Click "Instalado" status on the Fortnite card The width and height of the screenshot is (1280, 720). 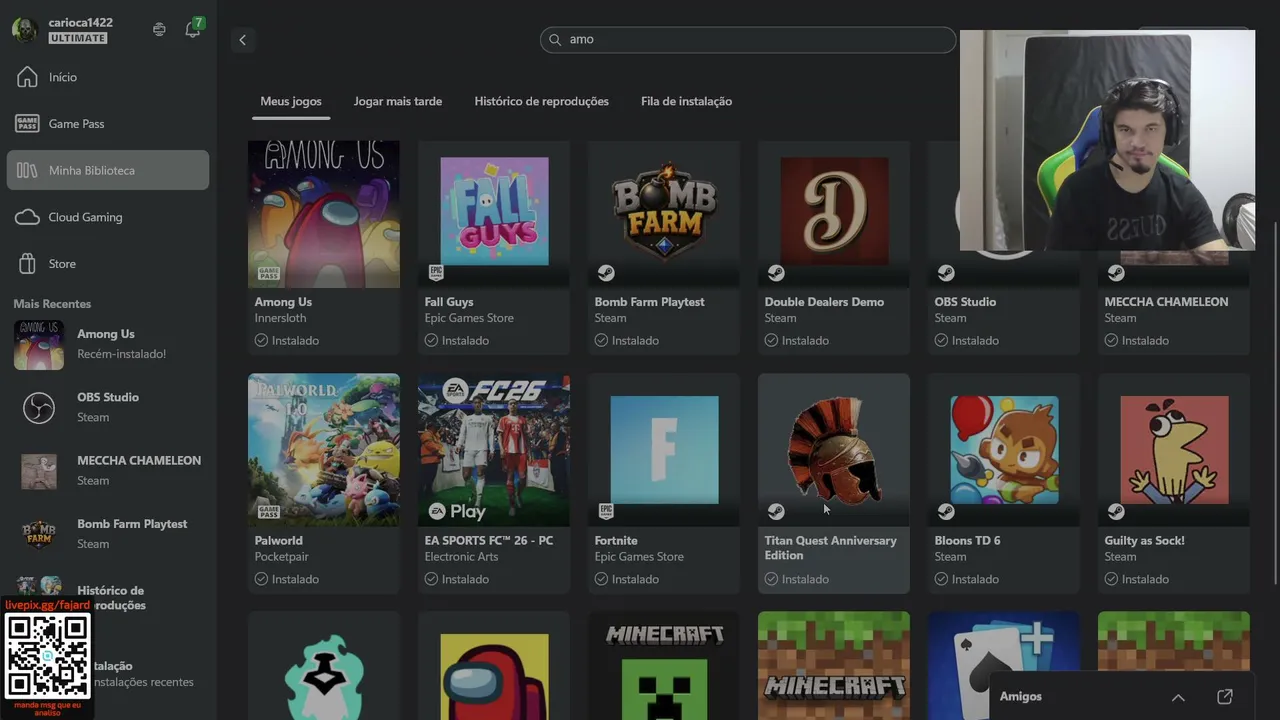(635, 579)
